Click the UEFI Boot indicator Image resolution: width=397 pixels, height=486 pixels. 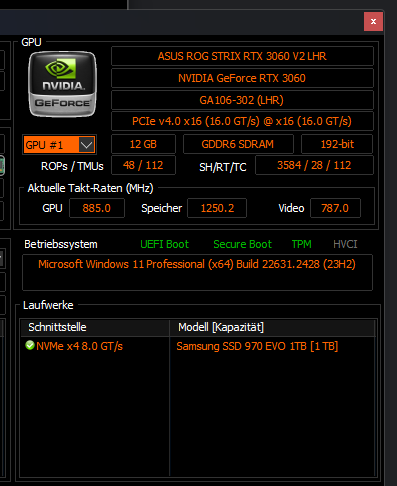pyautogui.click(x=165, y=244)
